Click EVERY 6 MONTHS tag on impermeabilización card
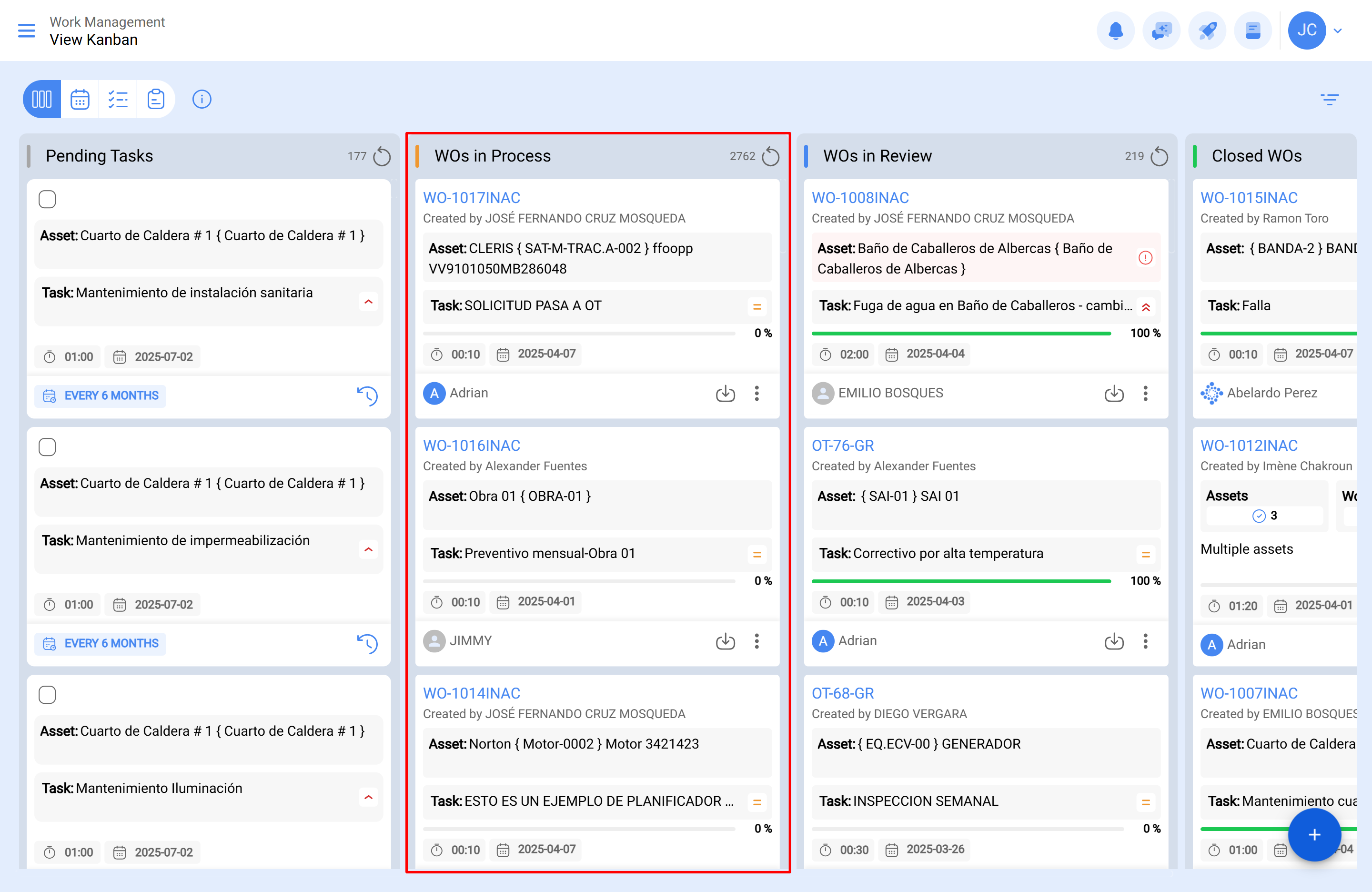The height and width of the screenshot is (892, 1372). pyautogui.click(x=101, y=643)
